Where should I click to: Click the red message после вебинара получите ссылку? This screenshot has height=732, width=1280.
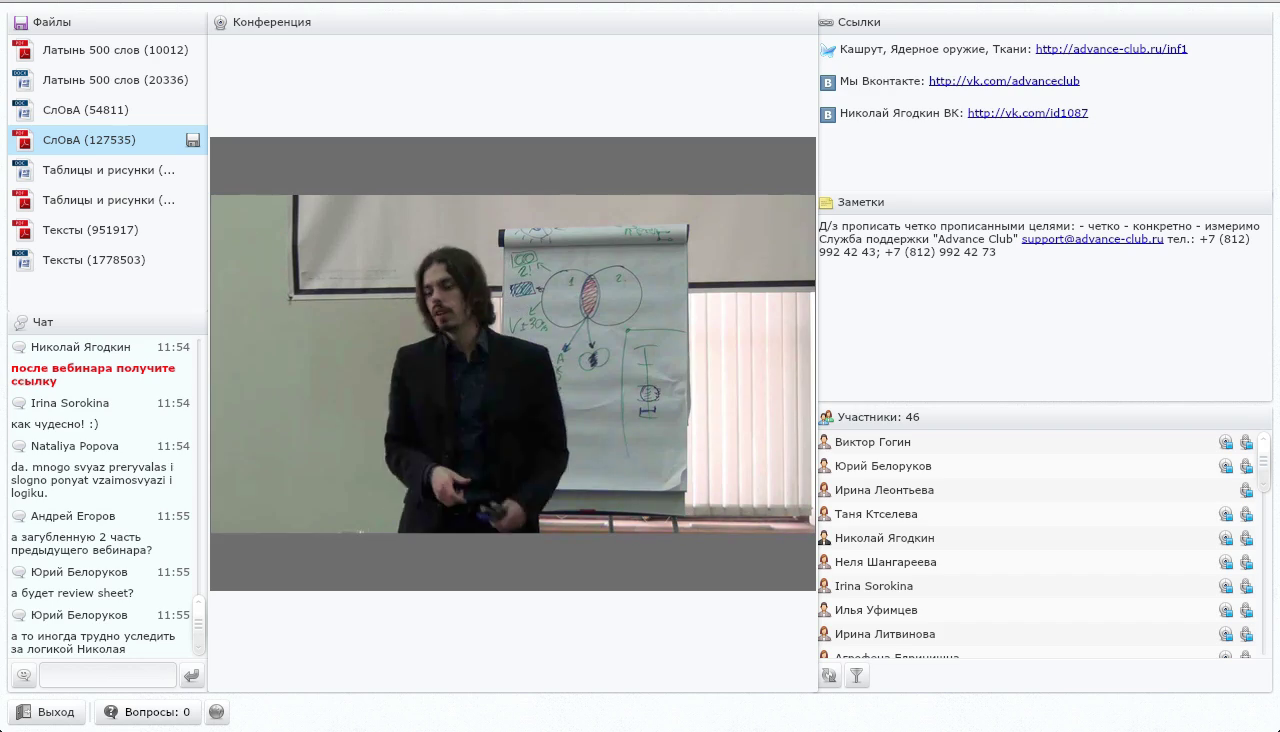coord(93,375)
